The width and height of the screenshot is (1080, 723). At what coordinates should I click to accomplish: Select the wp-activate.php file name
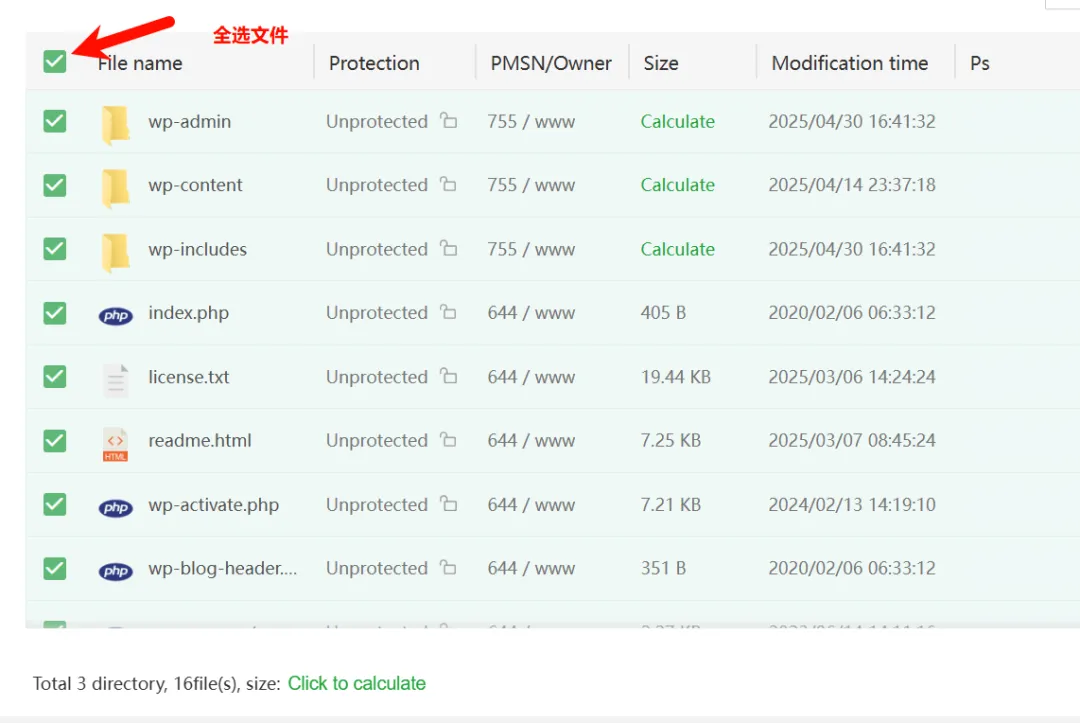point(214,505)
